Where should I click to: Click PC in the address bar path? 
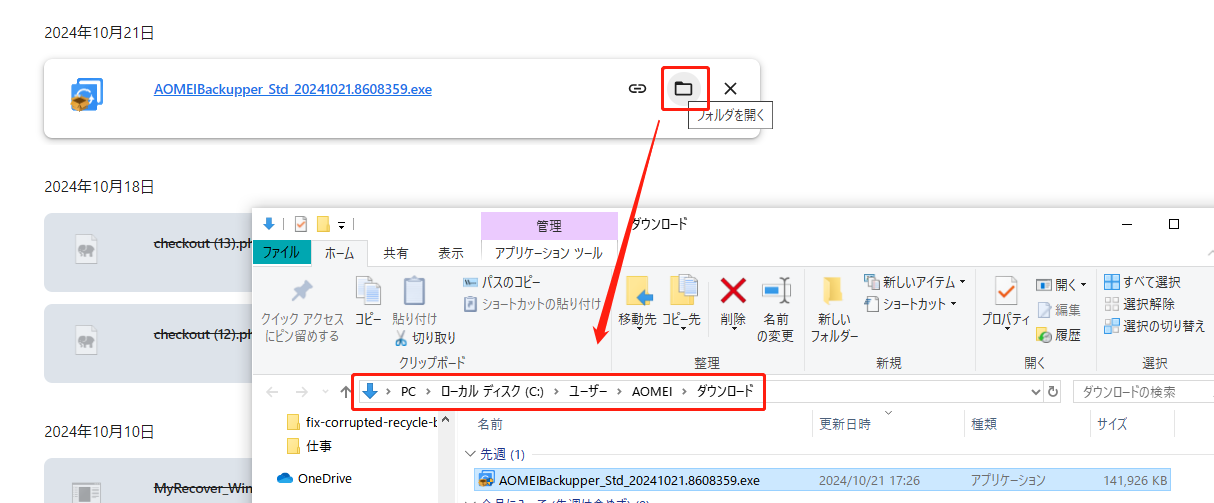pos(408,391)
